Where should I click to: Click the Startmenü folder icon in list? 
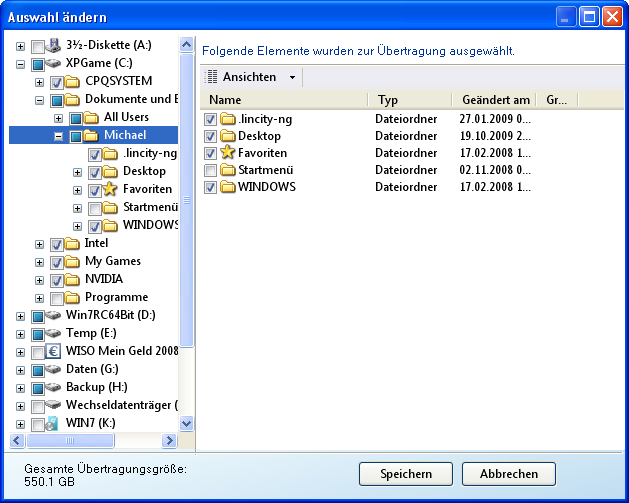tap(228, 170)
